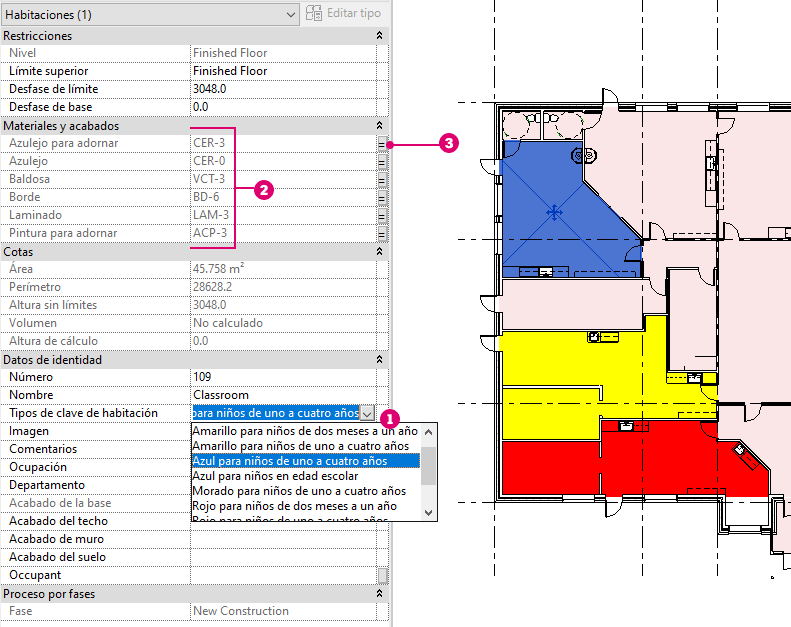Click the small button in the Azulejo CER-0 row
This screenshot has width=791, height=627.
382,161
